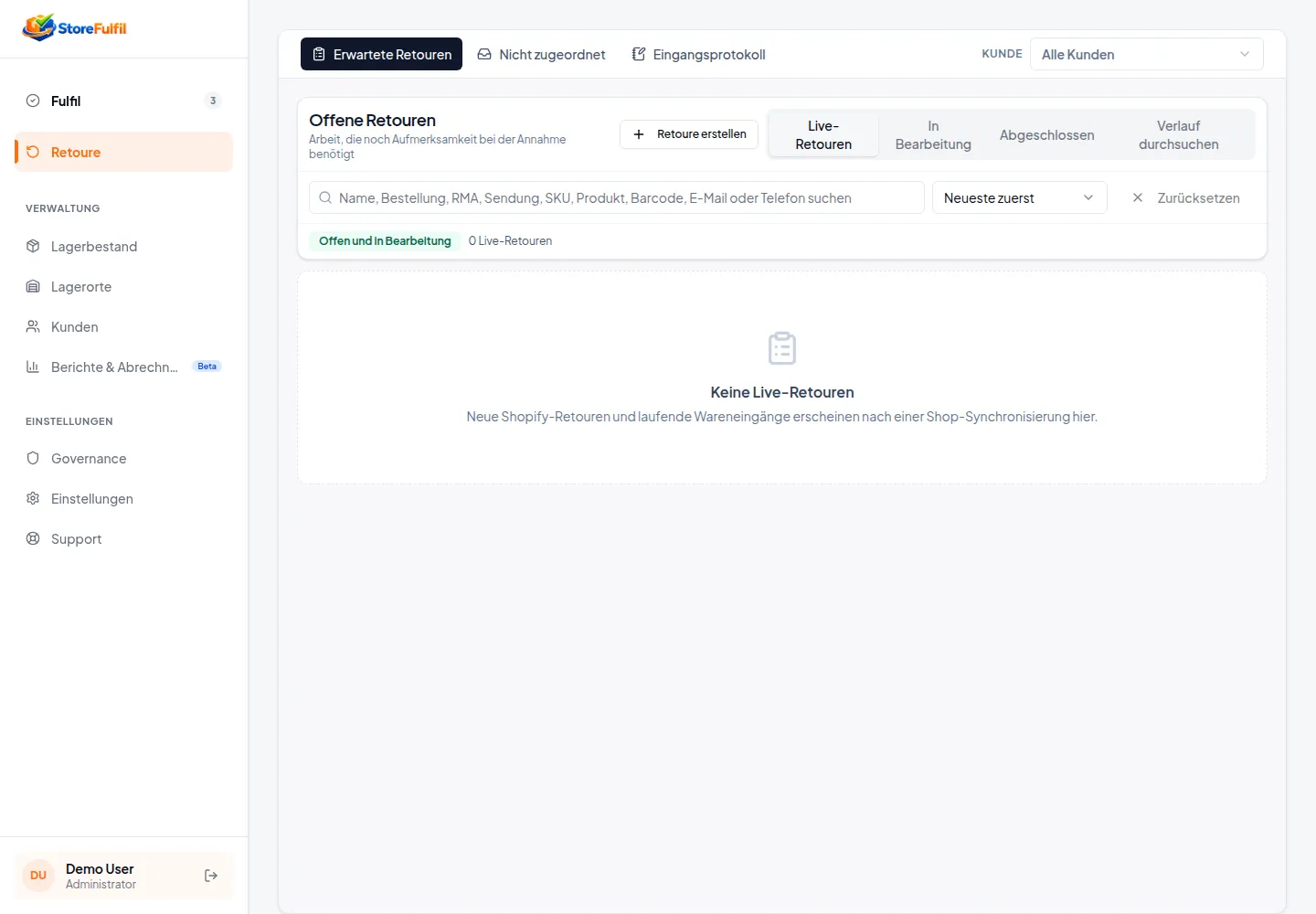The width and height of the screenshot is (1316, 914).
Task: Click the Offen und in Bearbeitung badge
Action: click(x=385, y=240)
